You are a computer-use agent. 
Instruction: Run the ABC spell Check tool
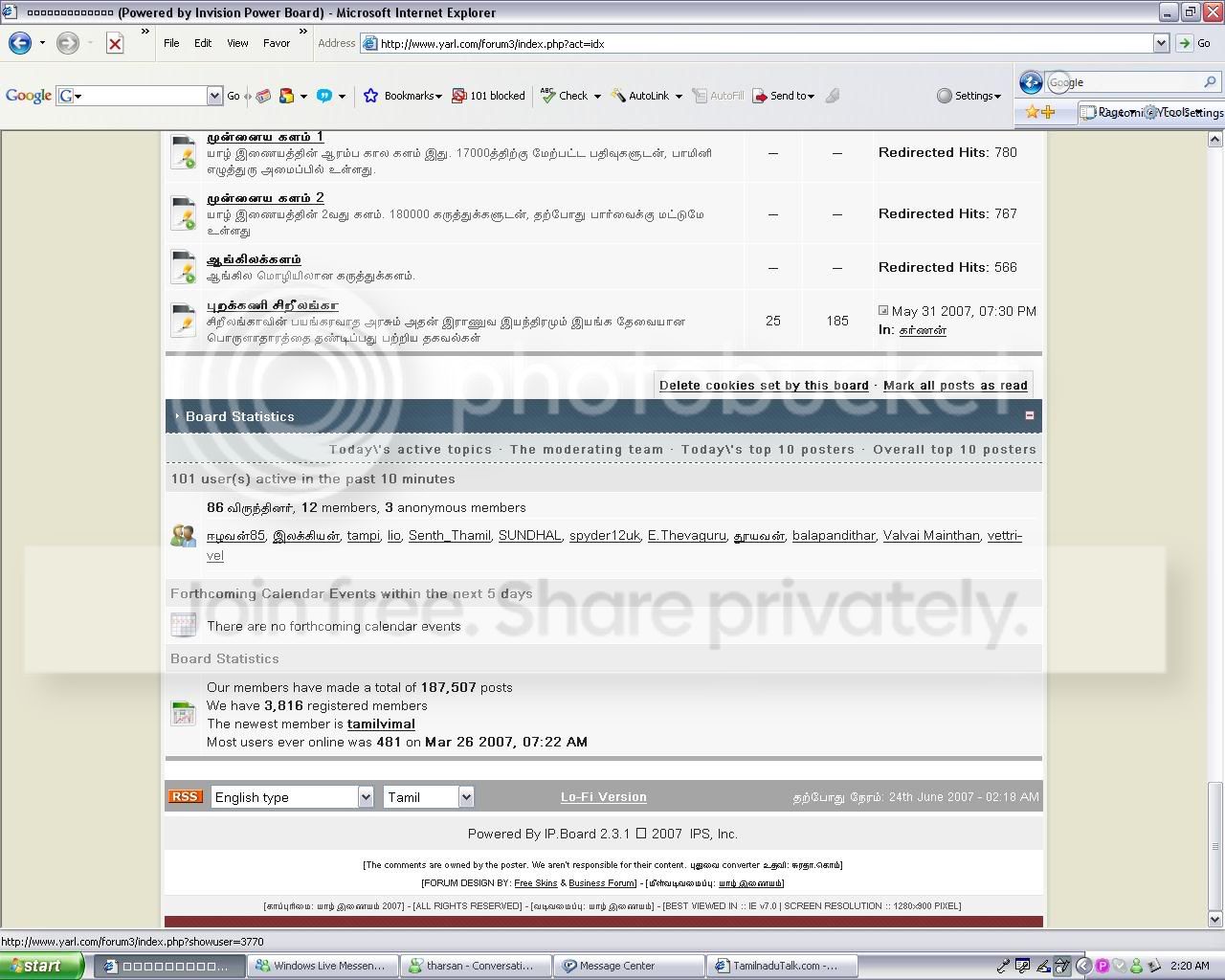click(548, 95)
